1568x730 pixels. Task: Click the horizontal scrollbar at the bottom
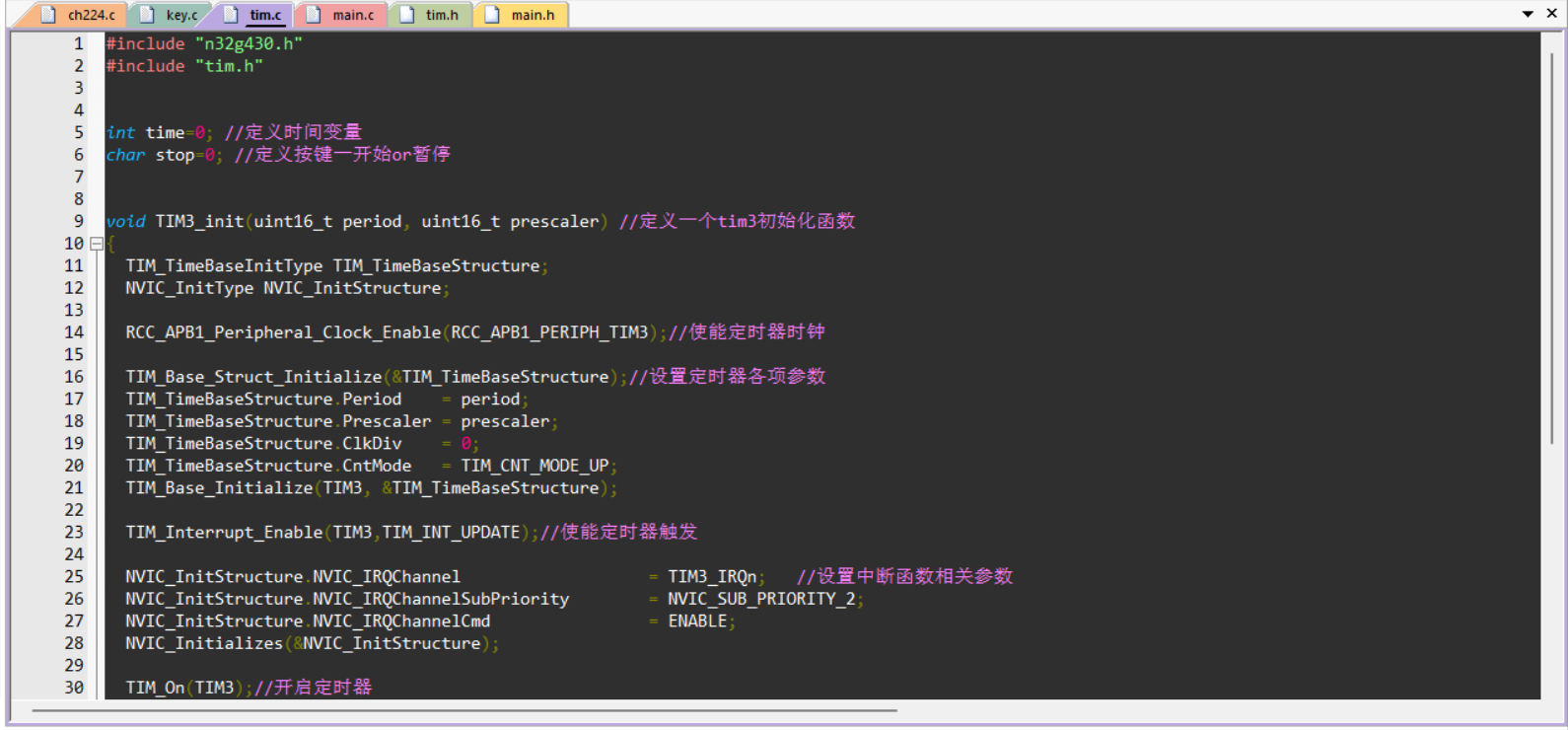(x=463, y=710)
